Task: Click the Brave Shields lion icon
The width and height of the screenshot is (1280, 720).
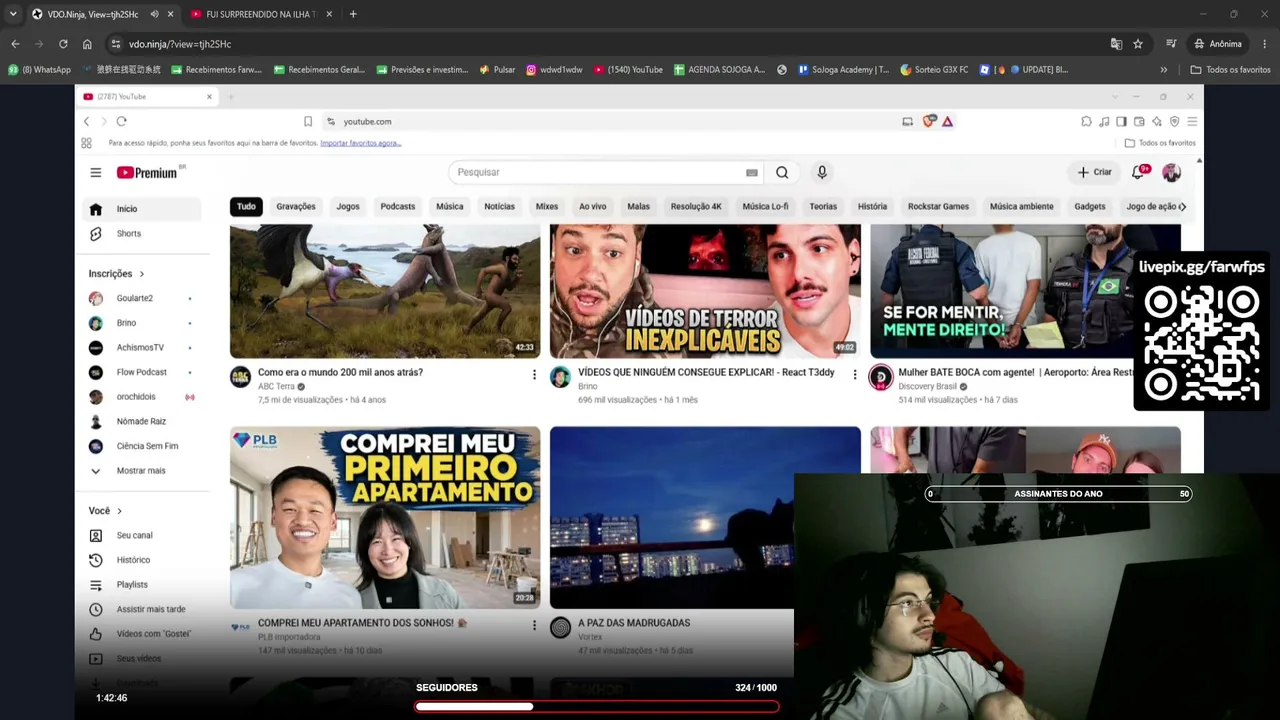Action: [x=929, y=121]
